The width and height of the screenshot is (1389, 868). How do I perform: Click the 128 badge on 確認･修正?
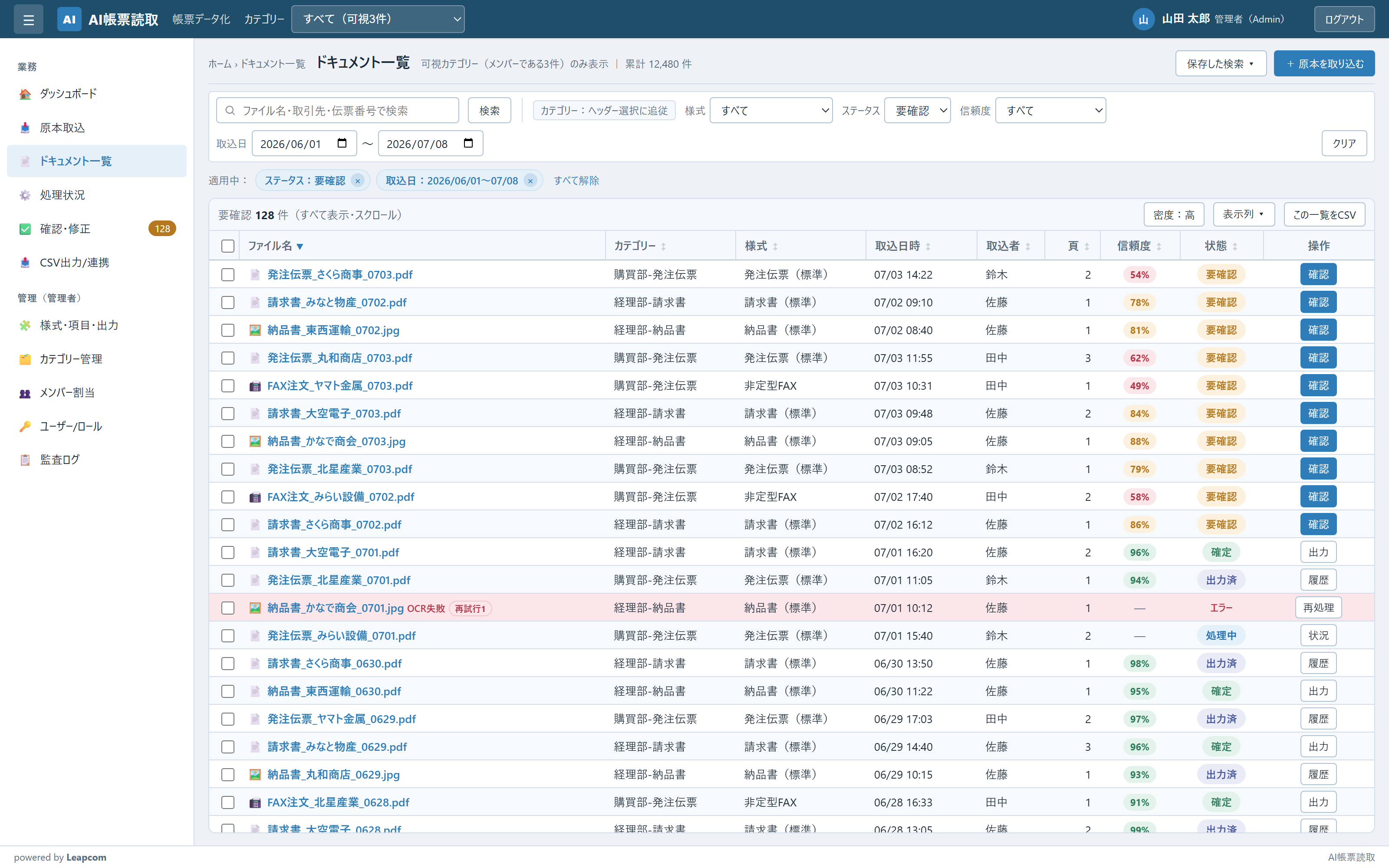pos(162,228)
